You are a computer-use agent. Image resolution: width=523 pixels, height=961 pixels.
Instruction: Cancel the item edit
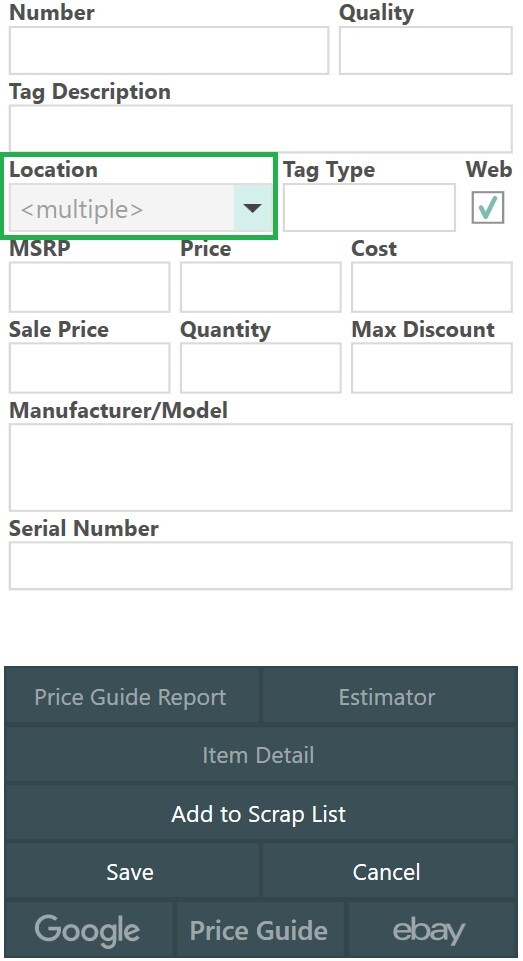[x=389, y=872]
